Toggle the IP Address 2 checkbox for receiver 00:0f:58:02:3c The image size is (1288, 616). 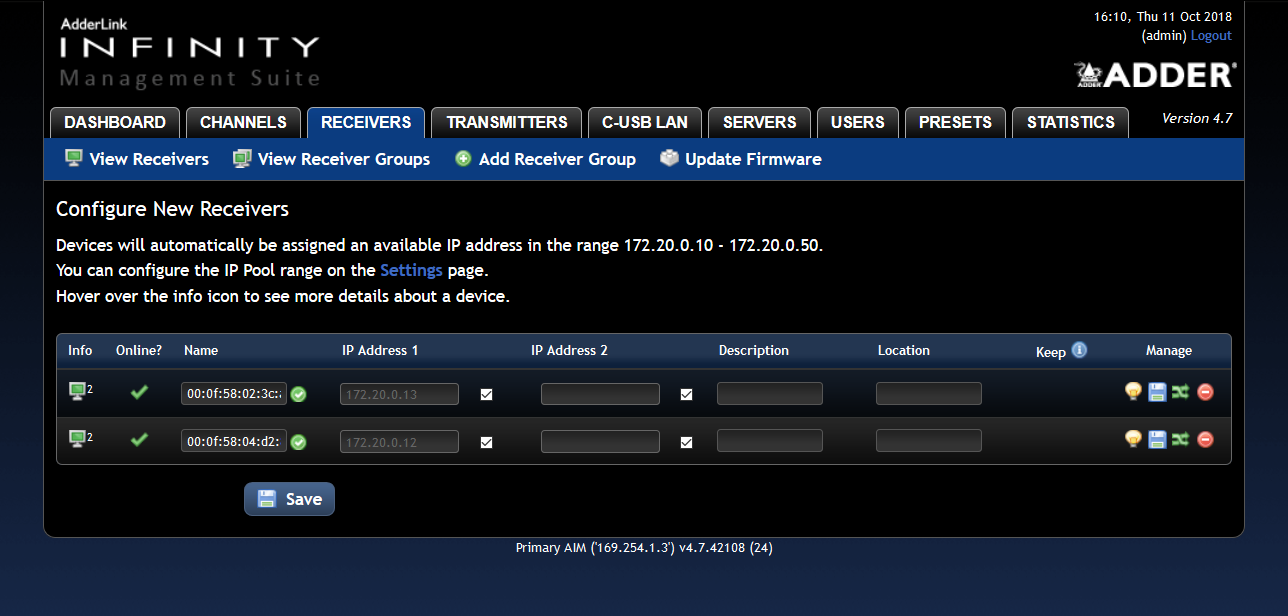coord(686,394)
